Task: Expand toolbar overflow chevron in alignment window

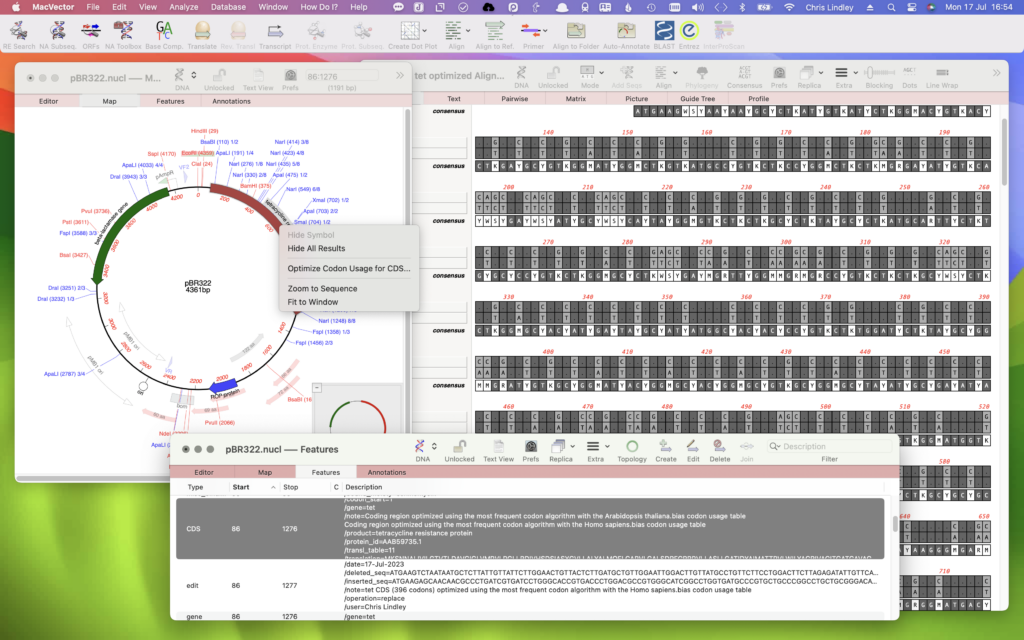Action: click(997, 73)
